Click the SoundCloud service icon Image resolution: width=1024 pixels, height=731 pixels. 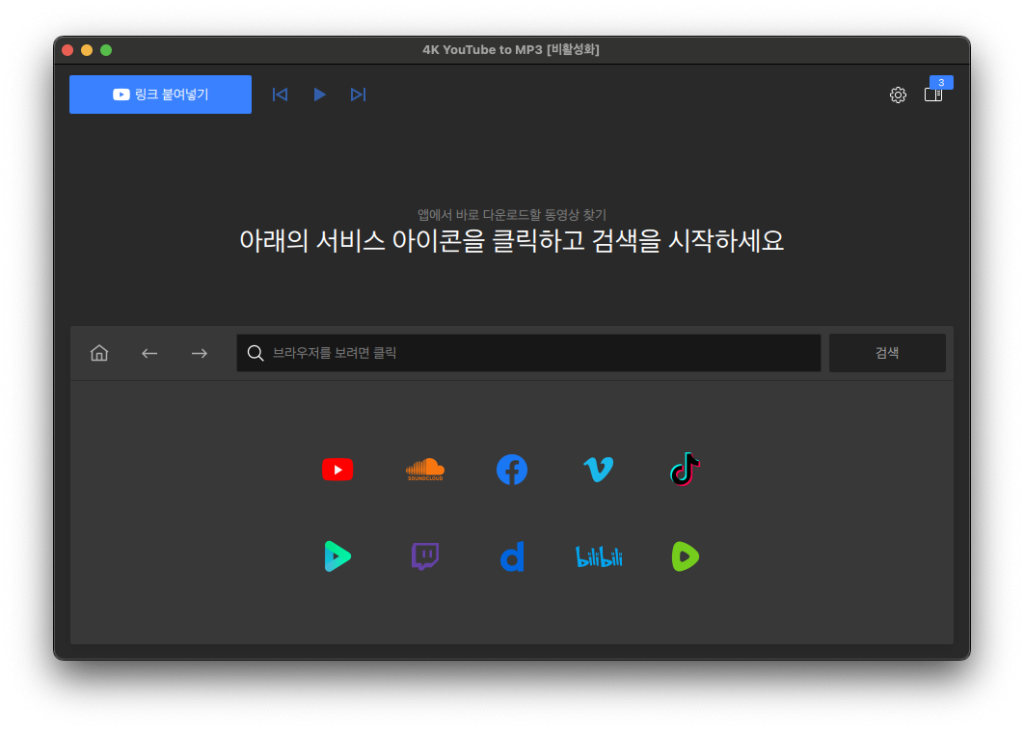[425, 469]
